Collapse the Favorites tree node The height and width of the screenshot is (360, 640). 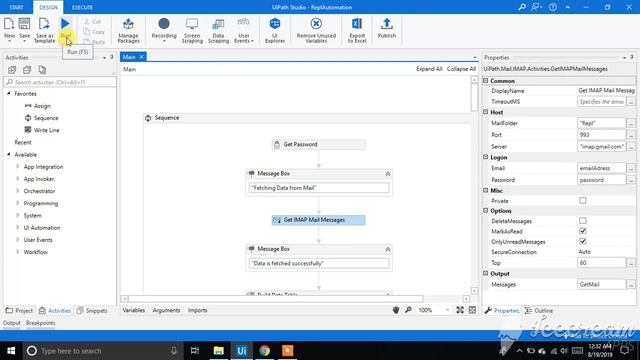click(9, 93)
